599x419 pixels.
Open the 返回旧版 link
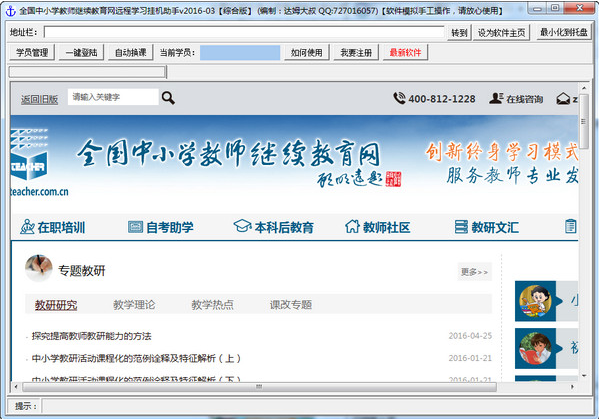pos(40,100)
